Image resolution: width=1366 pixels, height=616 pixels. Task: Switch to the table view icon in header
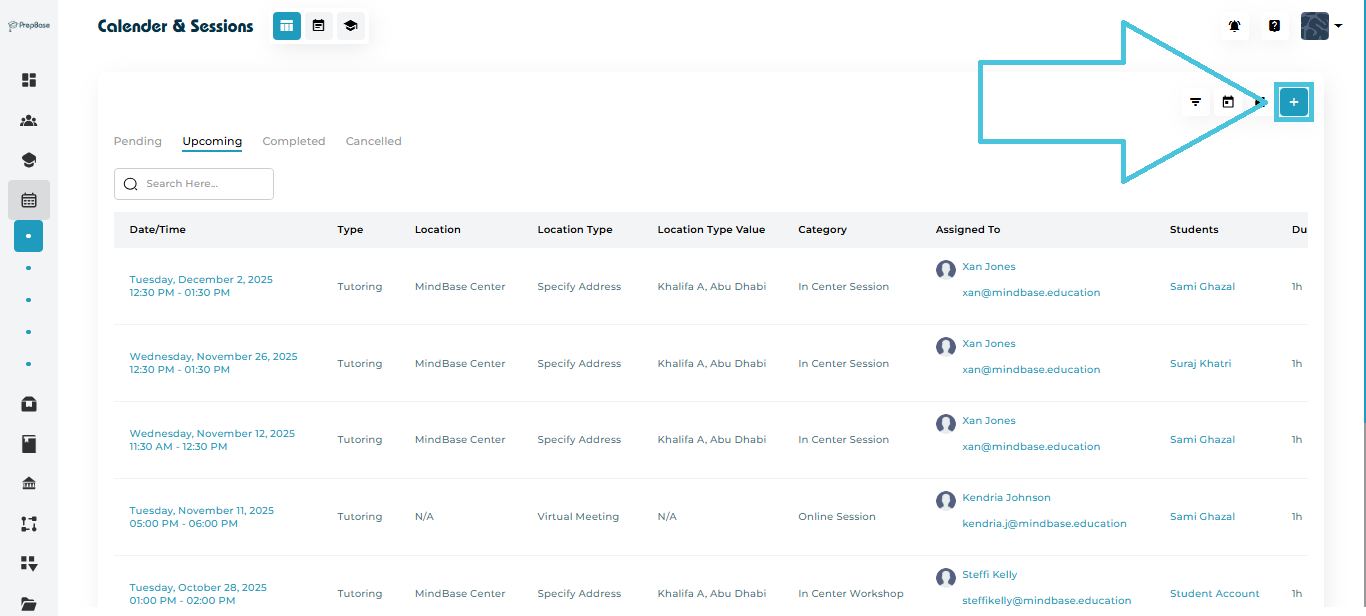[x=287, y=26]
